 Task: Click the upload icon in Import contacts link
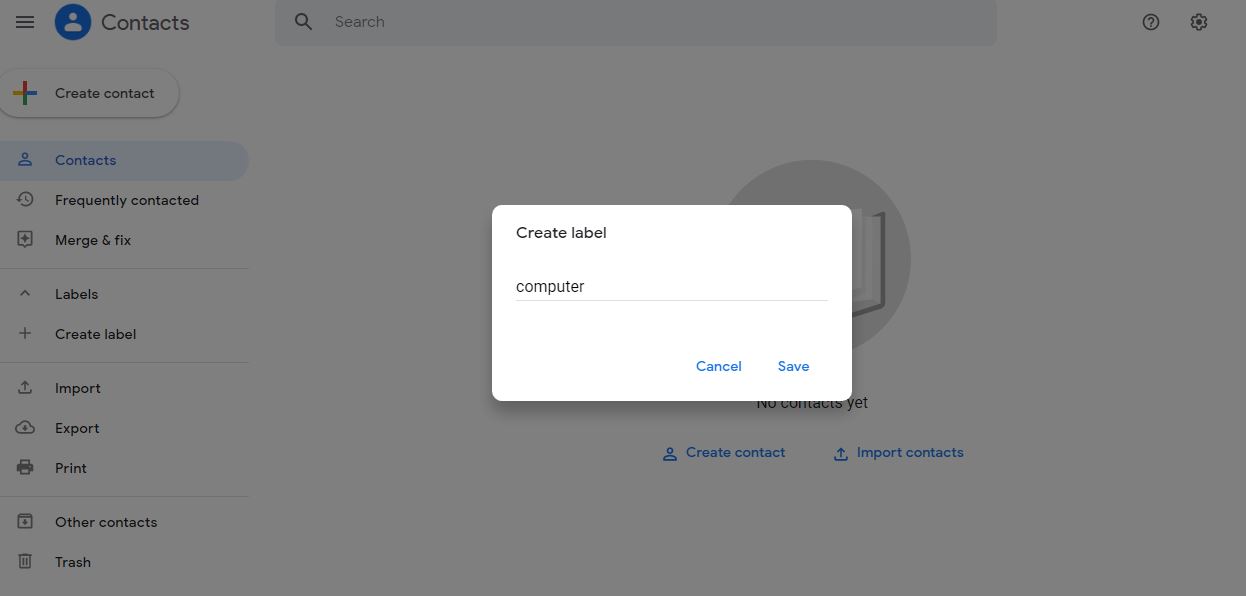click(841, 454)
